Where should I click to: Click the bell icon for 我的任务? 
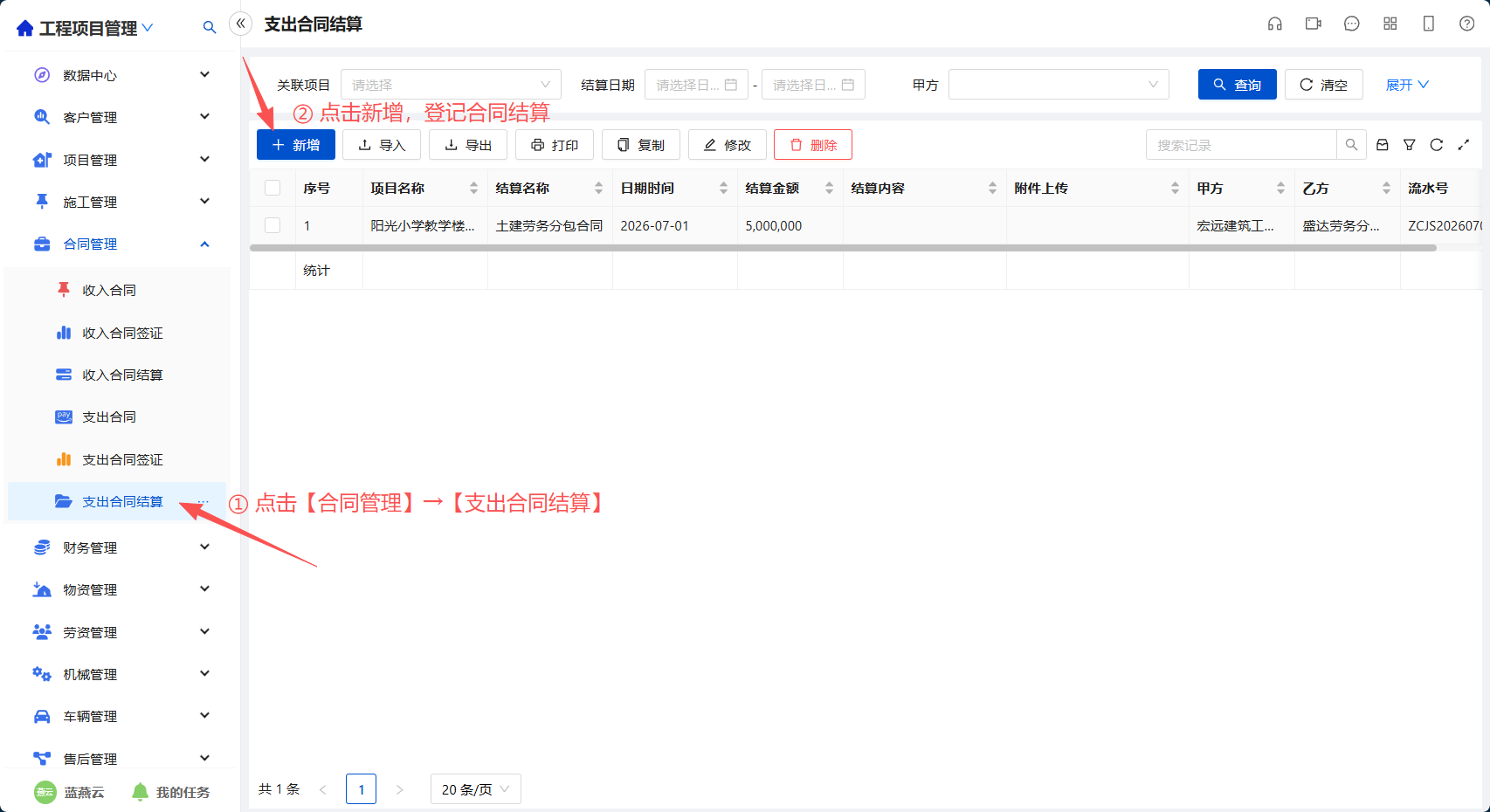coord(140,792)
